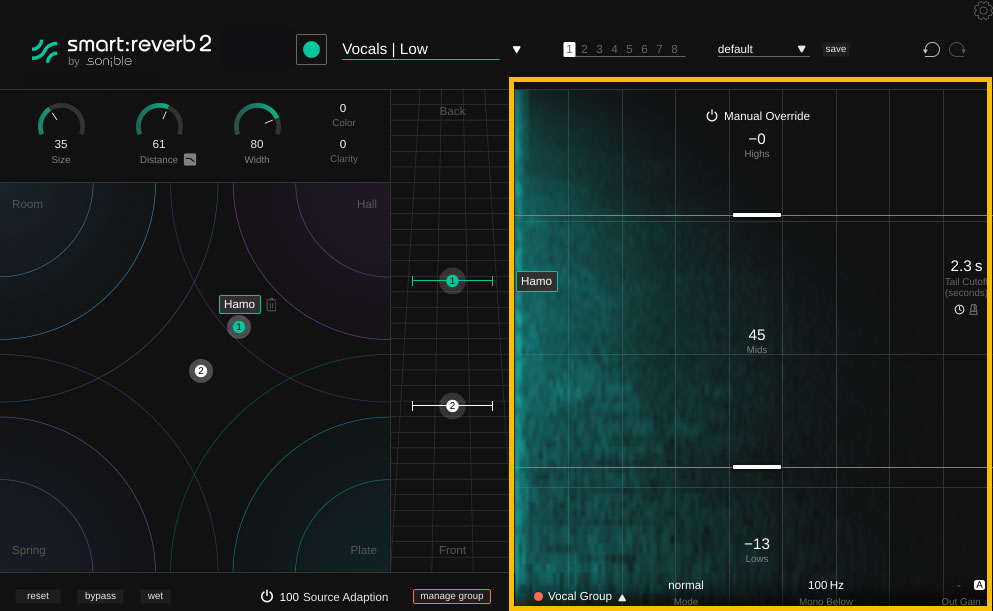Open the settings gear icon
This screenshot has width=993, height=611.
point(983,9)
